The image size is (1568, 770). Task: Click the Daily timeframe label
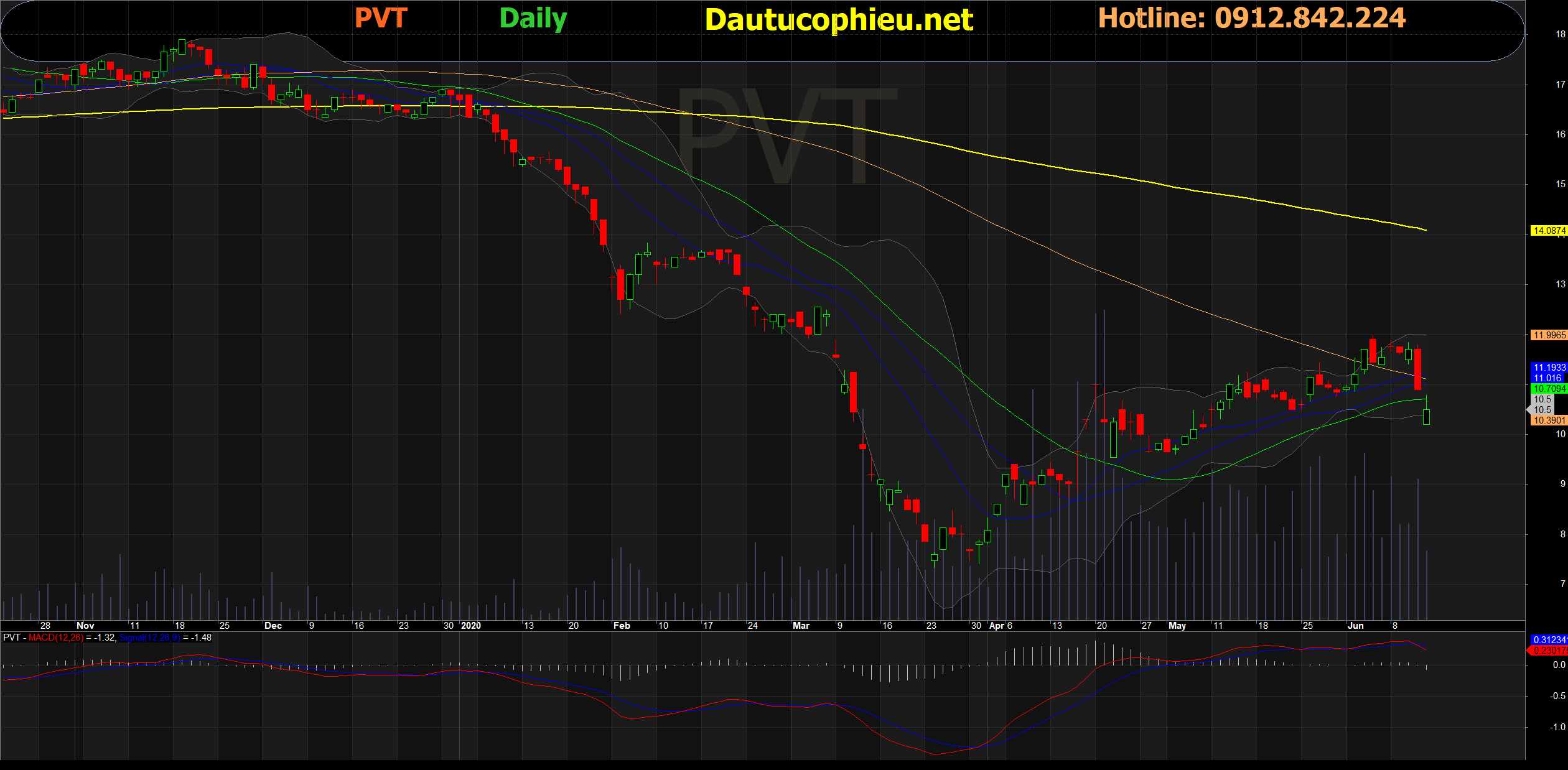(533, 19)
